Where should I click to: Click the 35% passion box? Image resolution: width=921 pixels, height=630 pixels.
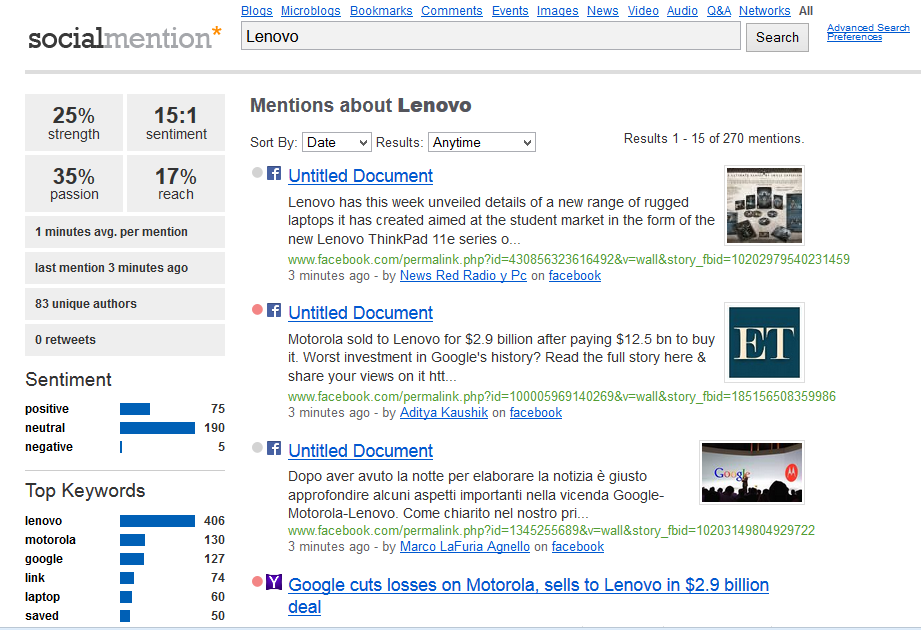[x=74, y=183]
